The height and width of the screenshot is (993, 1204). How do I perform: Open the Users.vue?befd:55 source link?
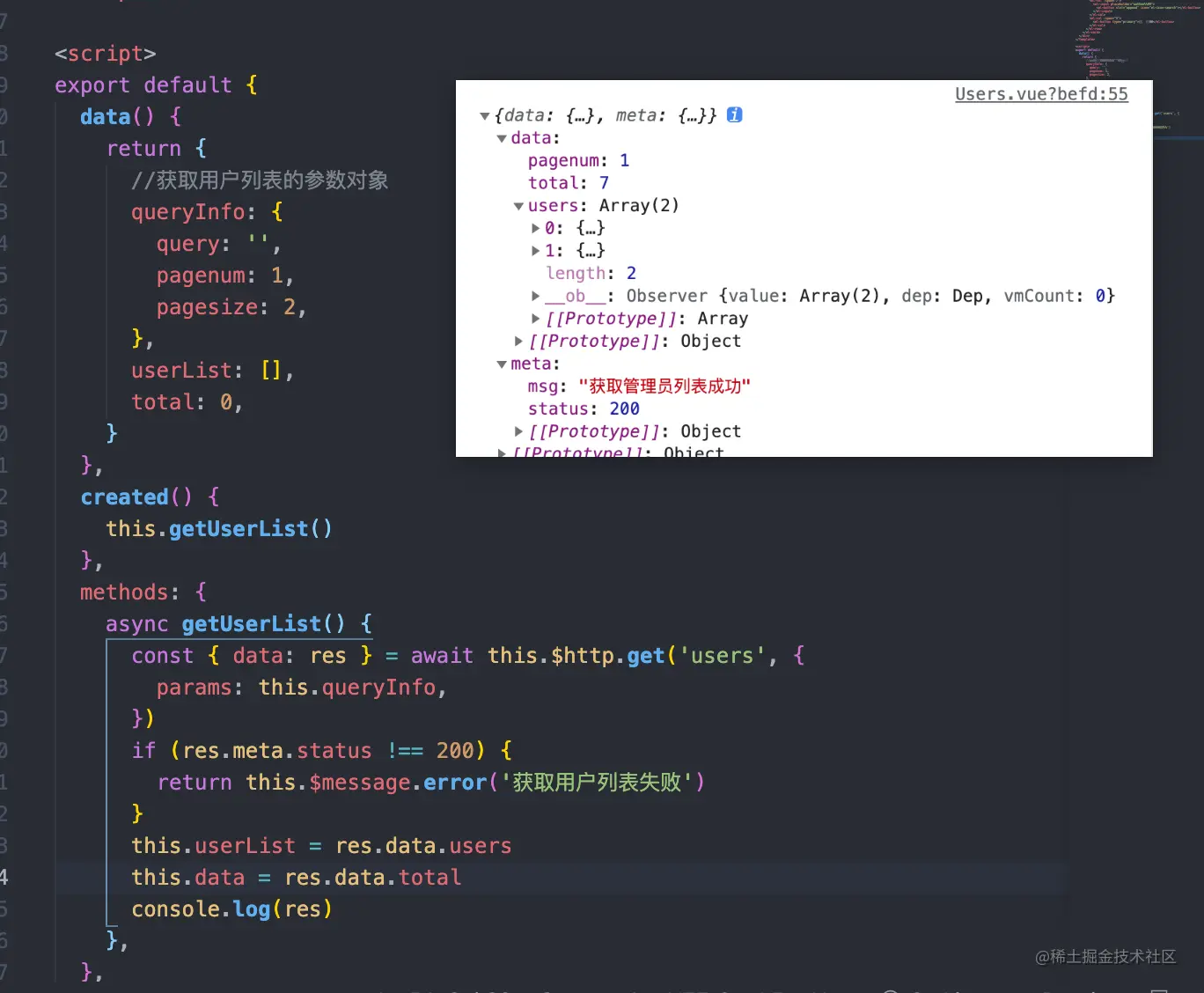(1041, 94)
